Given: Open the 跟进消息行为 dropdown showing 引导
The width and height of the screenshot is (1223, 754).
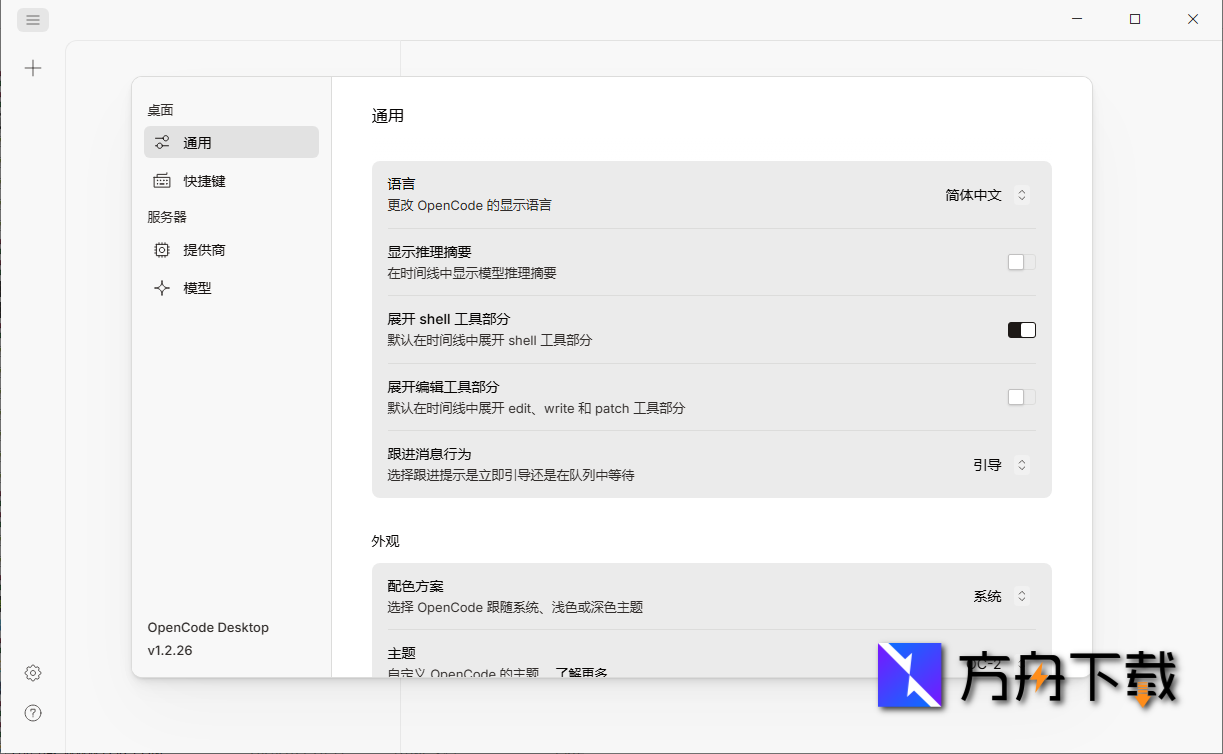Looking at the screenshot, I should pos(999,464).
